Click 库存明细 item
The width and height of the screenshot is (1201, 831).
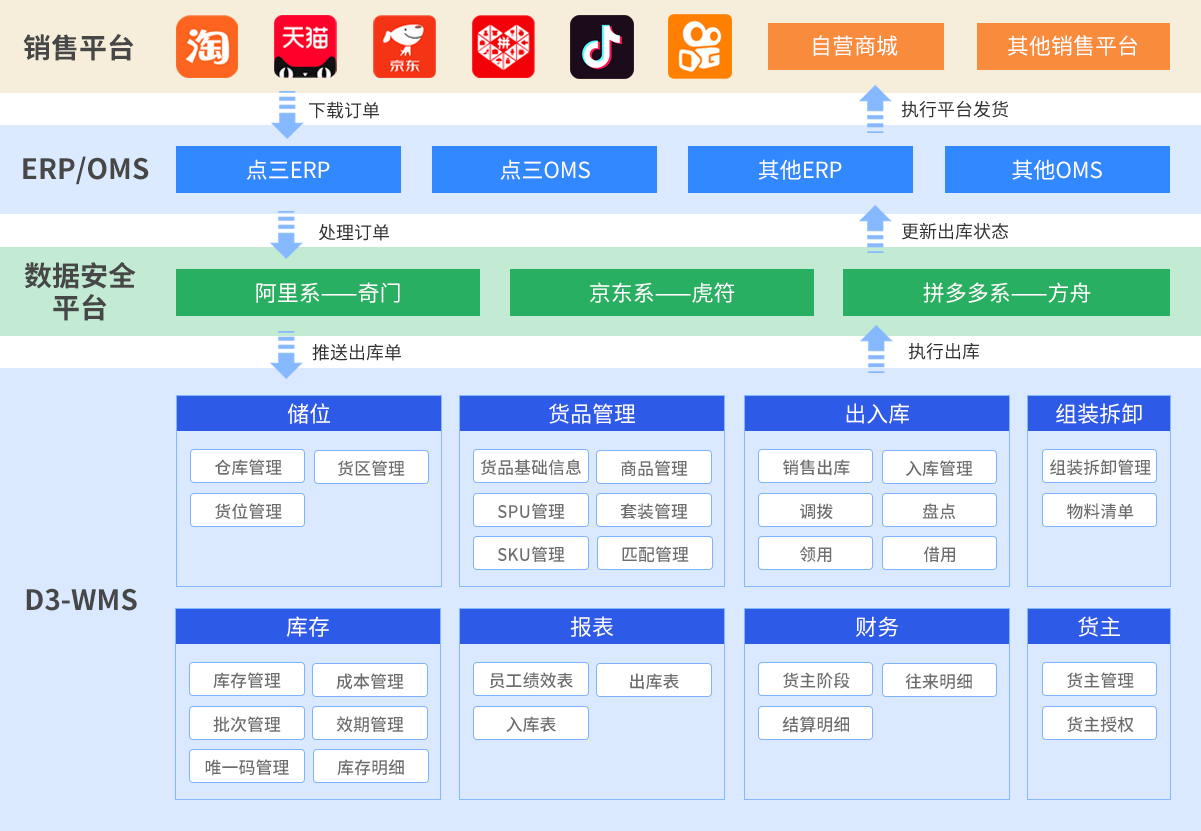(x=370, y=767)
